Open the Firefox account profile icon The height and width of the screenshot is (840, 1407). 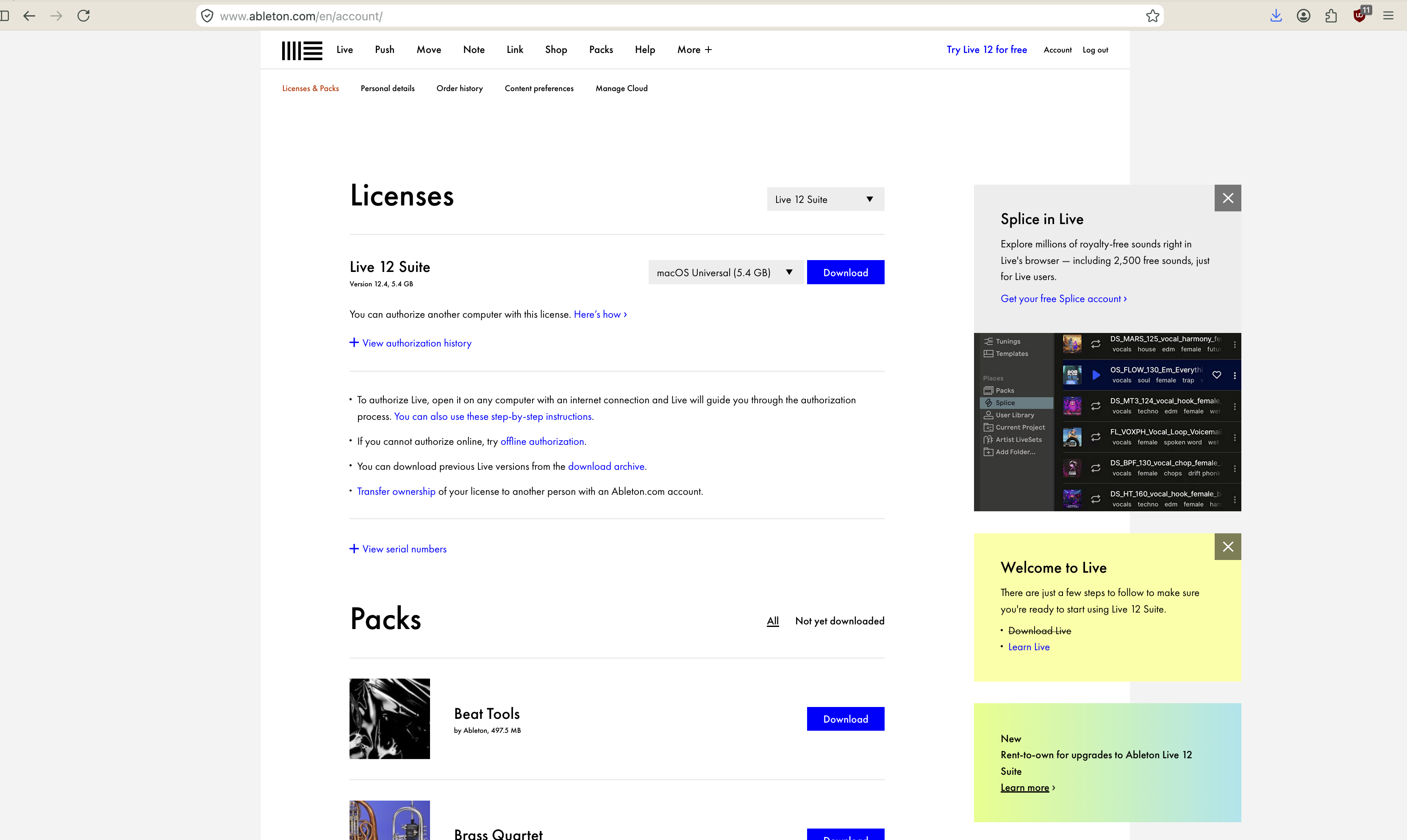tap(1304, 16)
